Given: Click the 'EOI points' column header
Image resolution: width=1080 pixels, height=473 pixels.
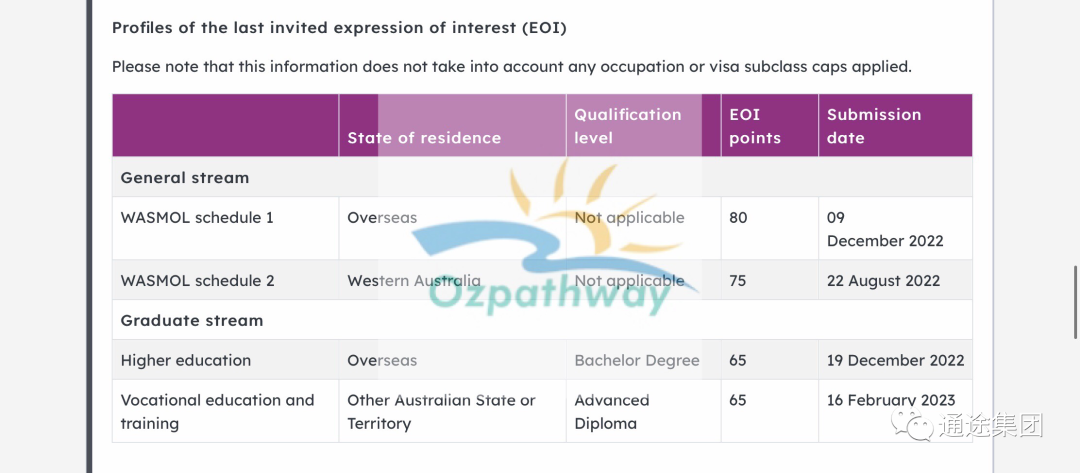Looking at the screenshot, I should [x=755, y=126].
